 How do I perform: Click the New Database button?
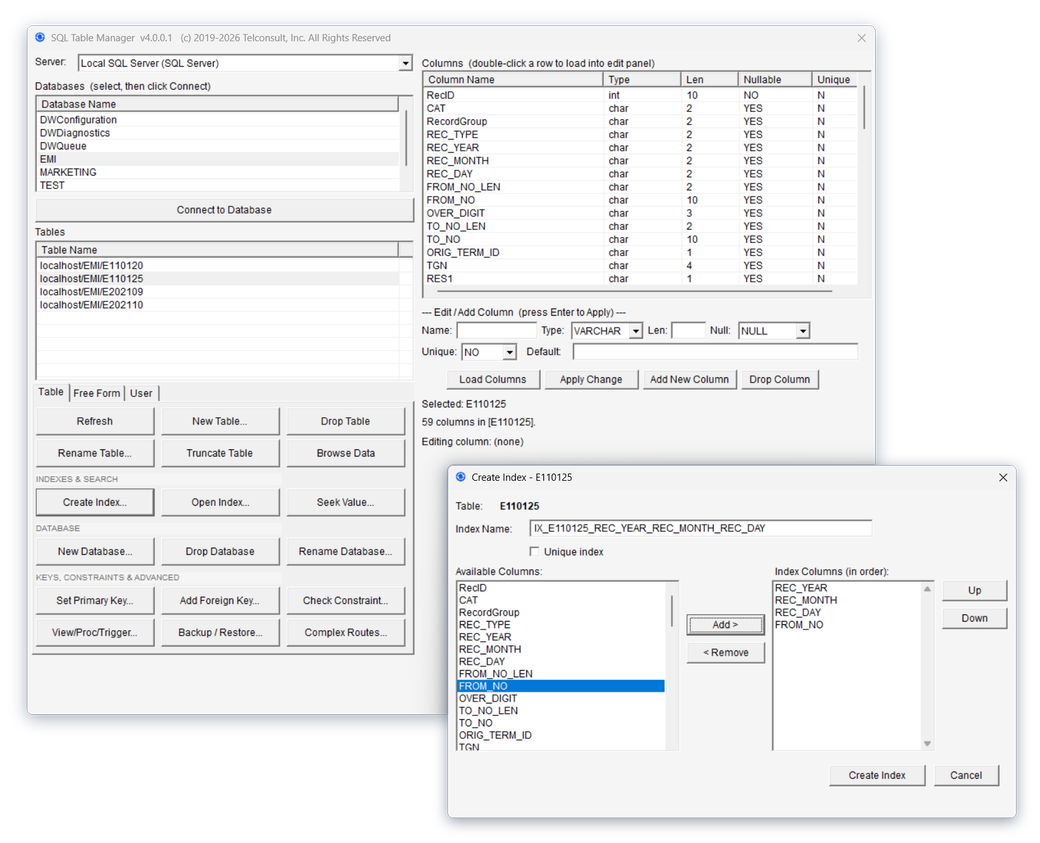tap(95, 551)
